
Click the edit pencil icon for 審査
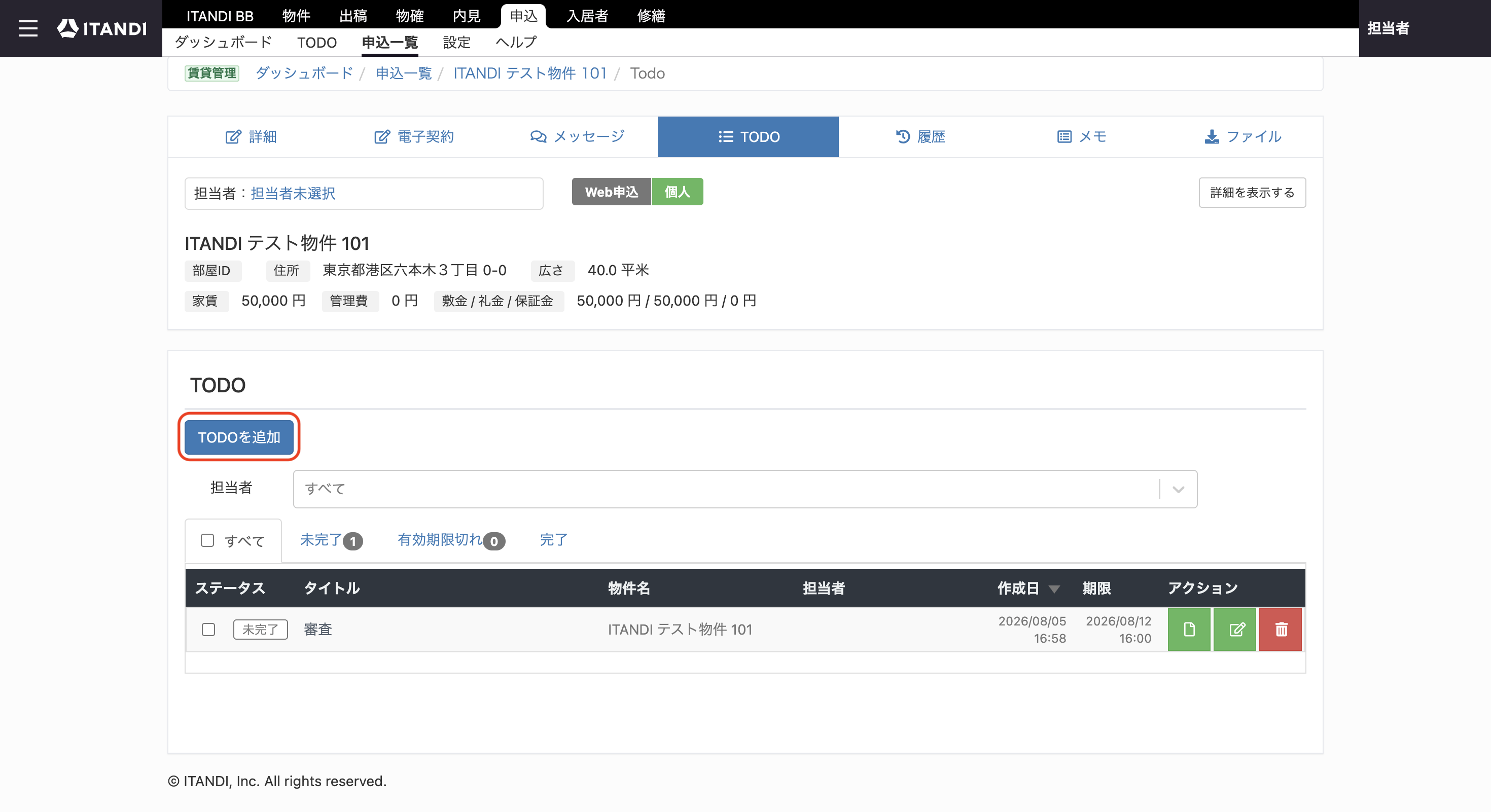pos(1234,629)
